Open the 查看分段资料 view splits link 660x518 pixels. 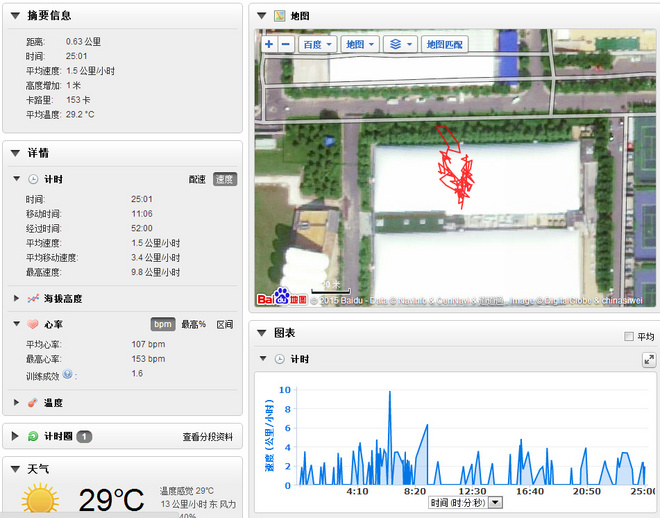click(207, 437)
